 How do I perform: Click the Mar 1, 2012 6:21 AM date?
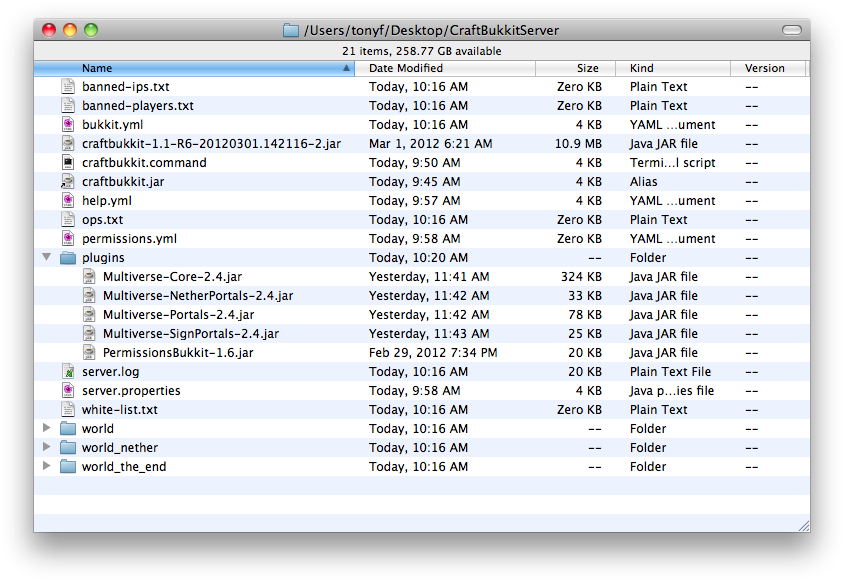(x=431, y=144)
